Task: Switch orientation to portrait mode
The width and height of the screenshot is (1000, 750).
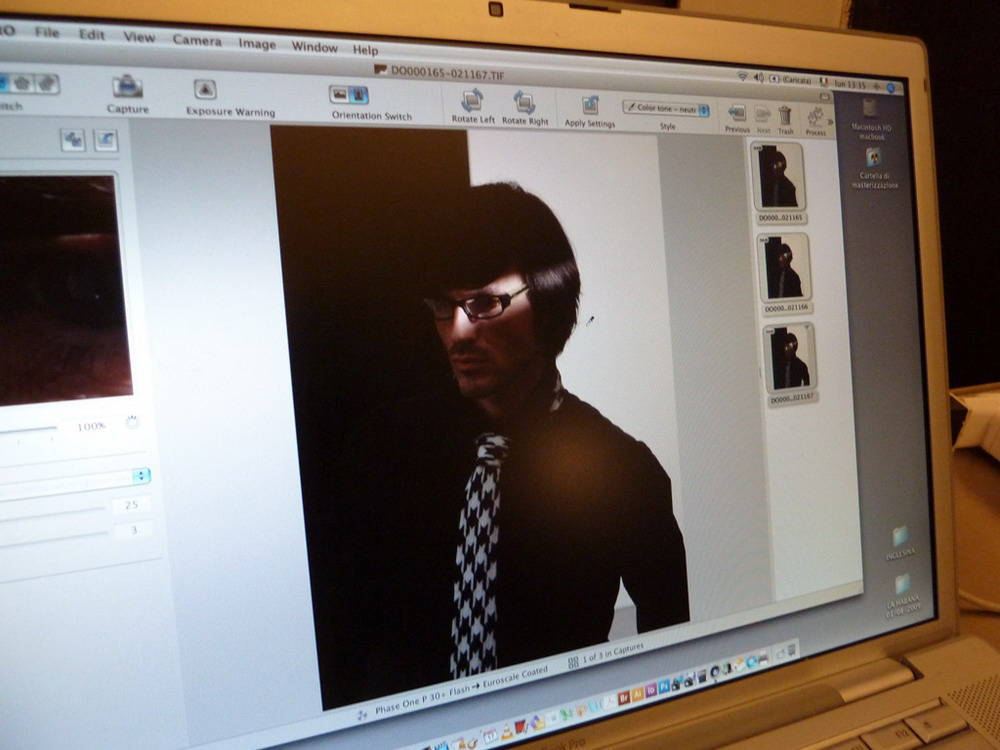Action: (360, 95)
